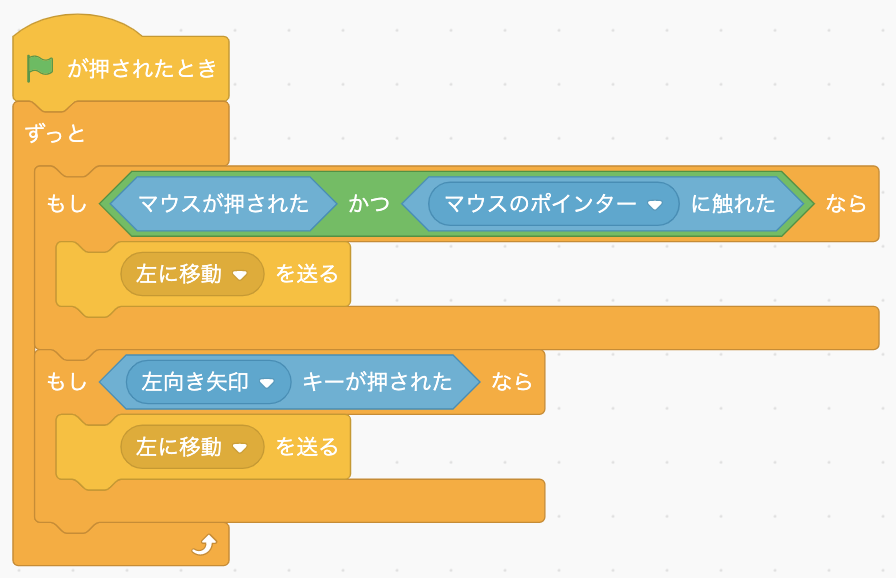Click empty workspace right of the hat block

click(500, 70)
